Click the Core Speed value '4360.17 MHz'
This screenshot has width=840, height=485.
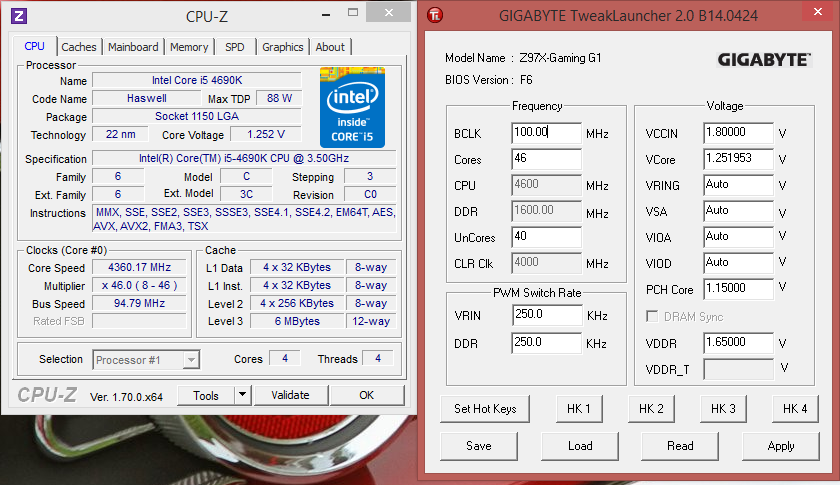coord(139,267)
